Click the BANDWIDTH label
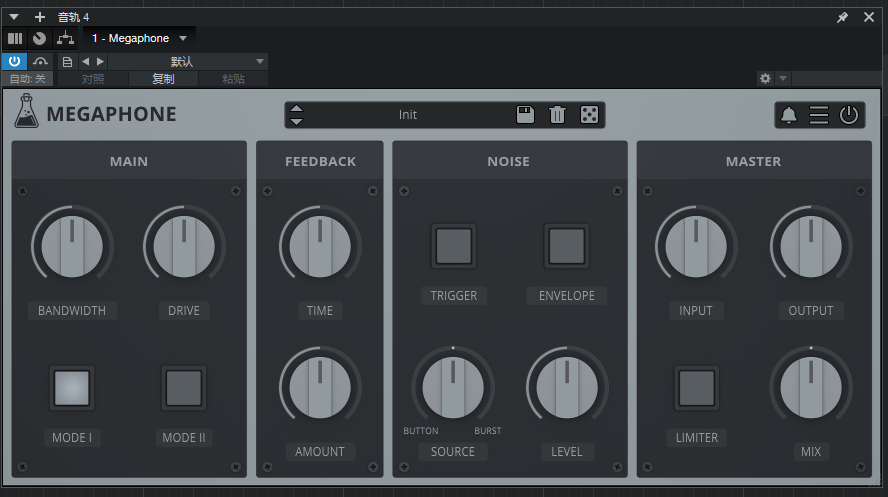 pos(72,310)
